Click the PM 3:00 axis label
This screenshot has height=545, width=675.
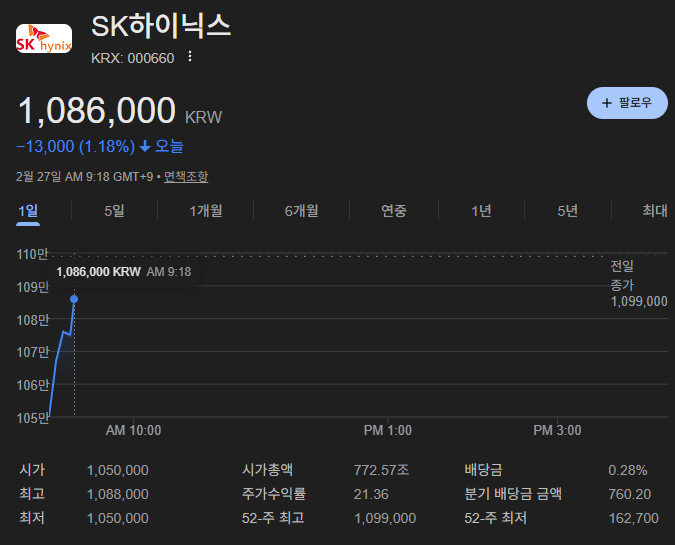(x=557, y=430)
